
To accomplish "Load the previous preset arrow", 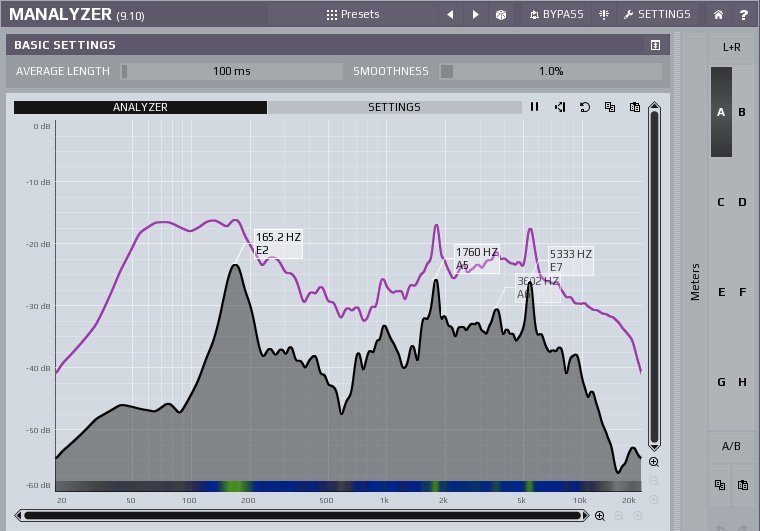I will (x=450, y=15).
